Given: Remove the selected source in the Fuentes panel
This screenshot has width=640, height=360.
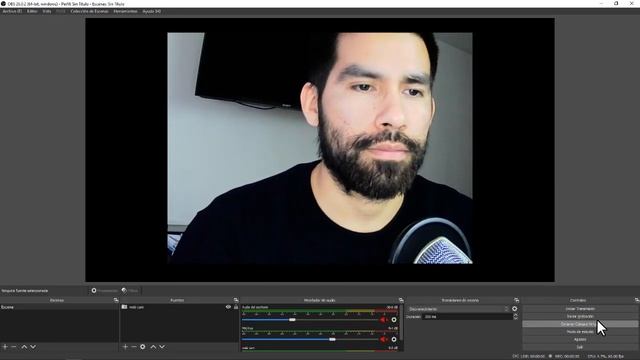Looking at the screenshot, I should click(133, 347).
